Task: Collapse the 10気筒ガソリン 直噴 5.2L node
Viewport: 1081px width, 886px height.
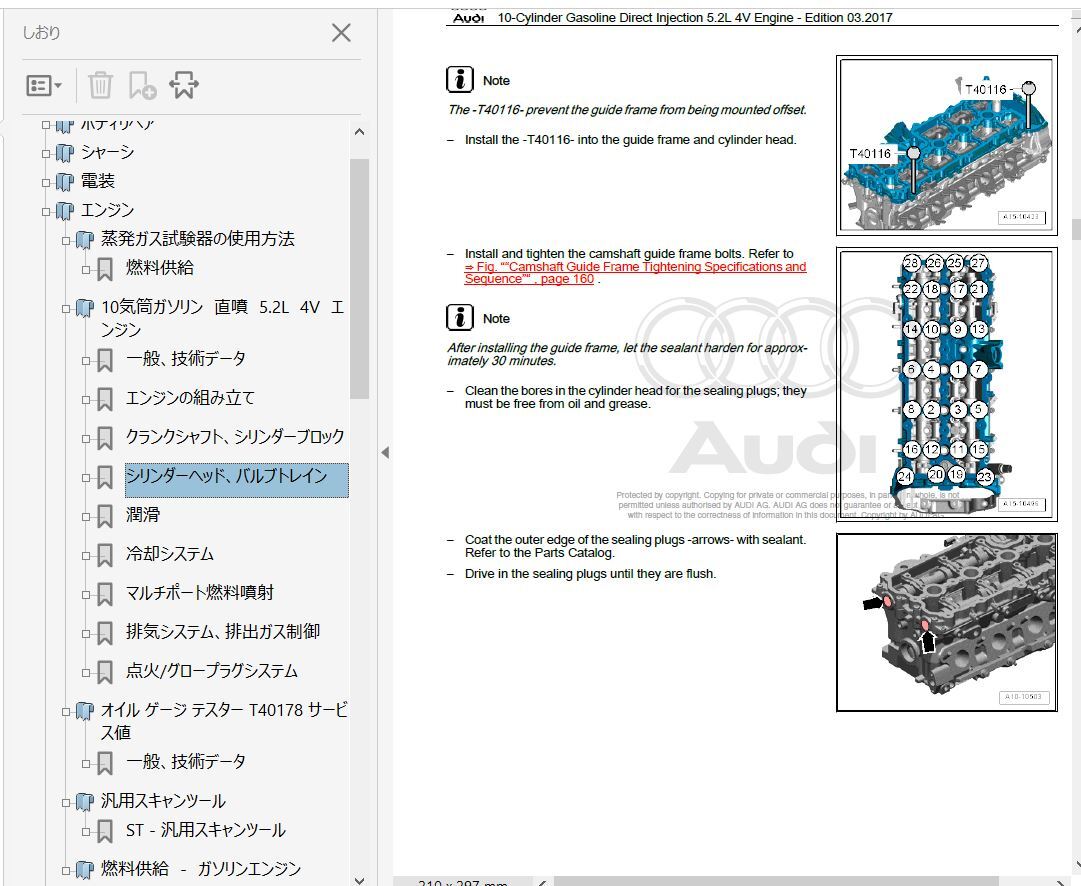Action: (x=66, y=308)
